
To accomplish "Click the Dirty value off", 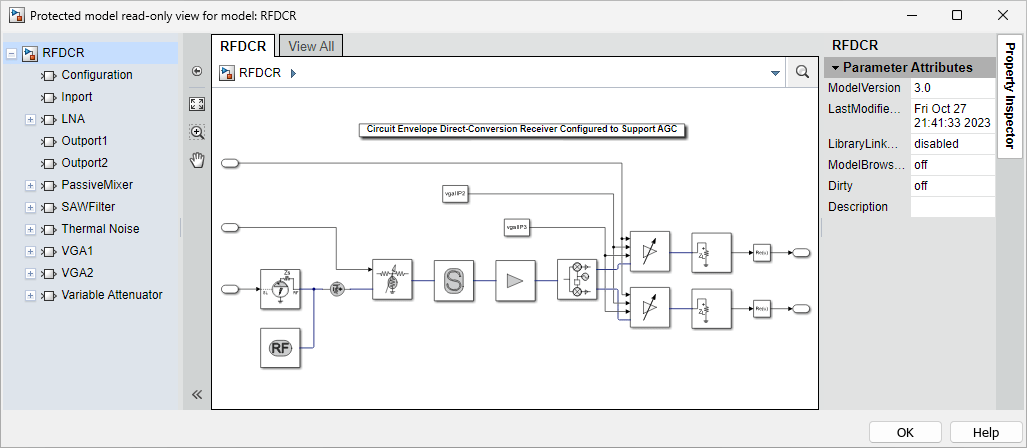I will (x=953, y=185).
